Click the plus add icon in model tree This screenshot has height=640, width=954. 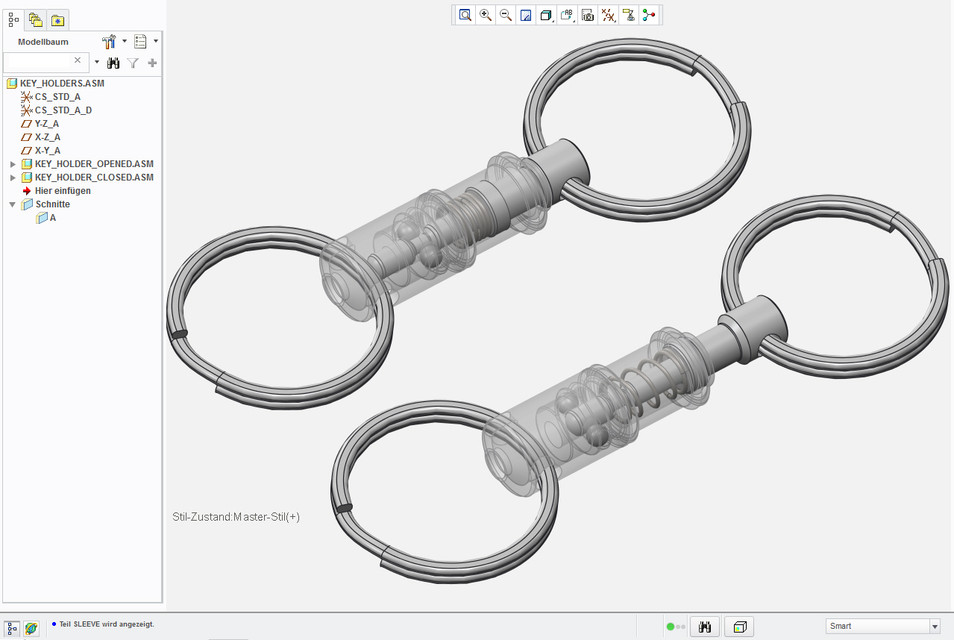click(152, 63)
